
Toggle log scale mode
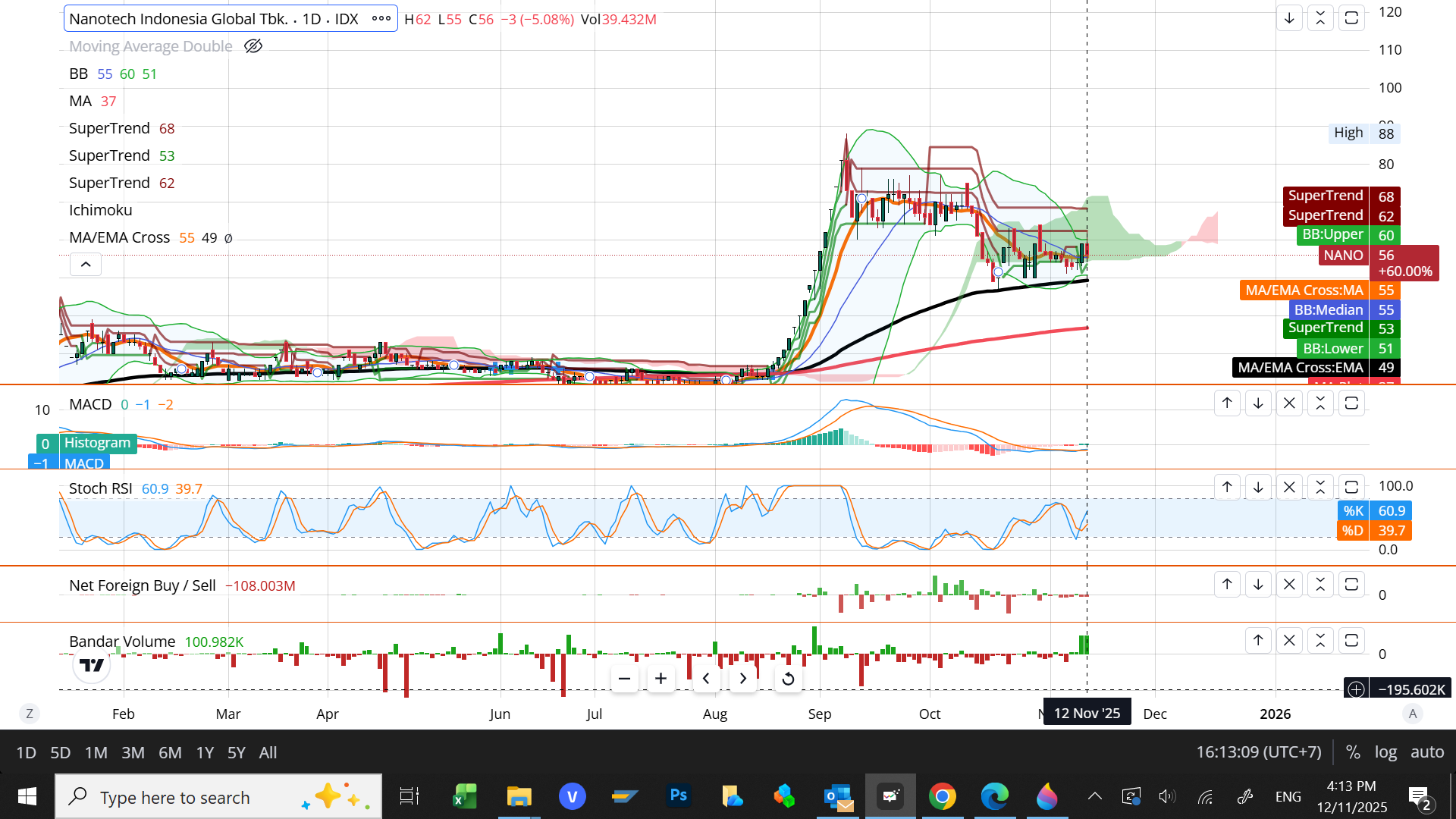pyautogui.click(x=1385, y=752)
